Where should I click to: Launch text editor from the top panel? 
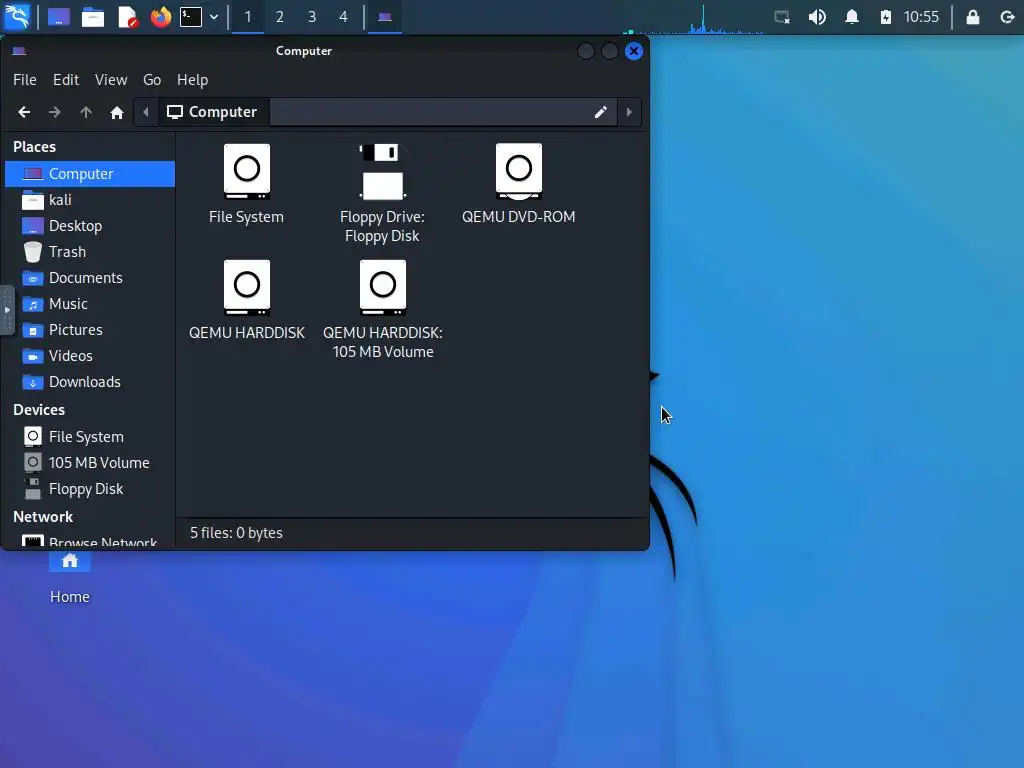127,17
